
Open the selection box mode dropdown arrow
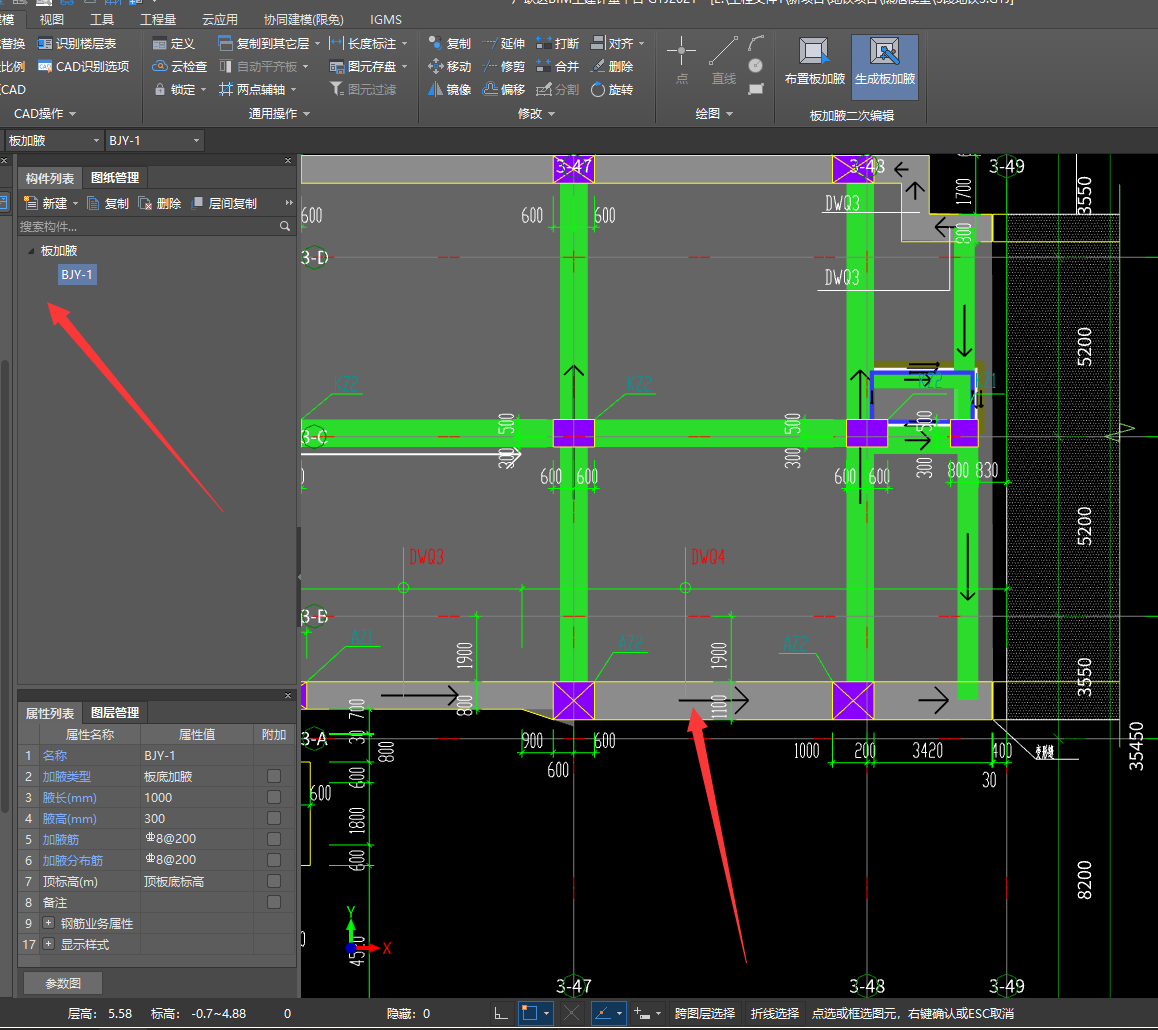coord(547,1013)
